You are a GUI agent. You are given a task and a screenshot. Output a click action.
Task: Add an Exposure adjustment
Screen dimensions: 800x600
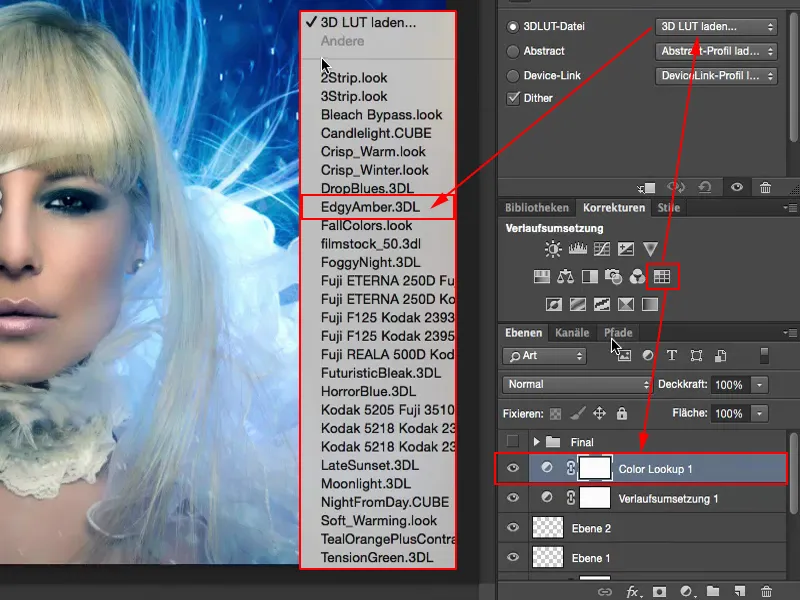626,249
